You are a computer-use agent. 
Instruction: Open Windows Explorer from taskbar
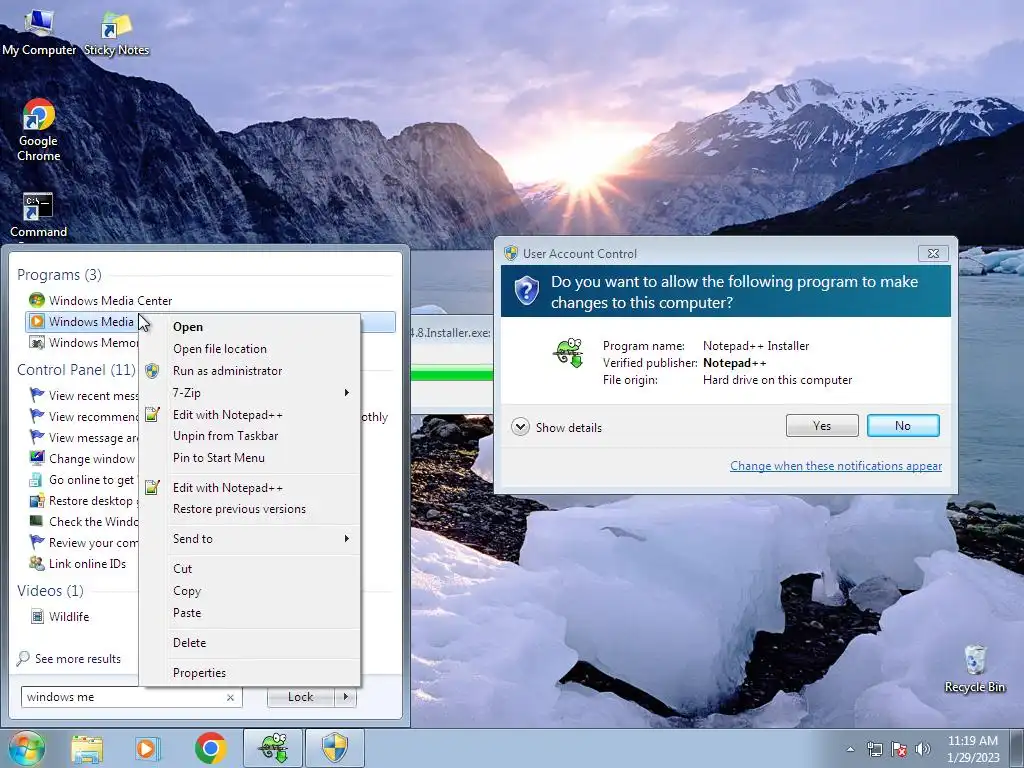tap(87, 749)
